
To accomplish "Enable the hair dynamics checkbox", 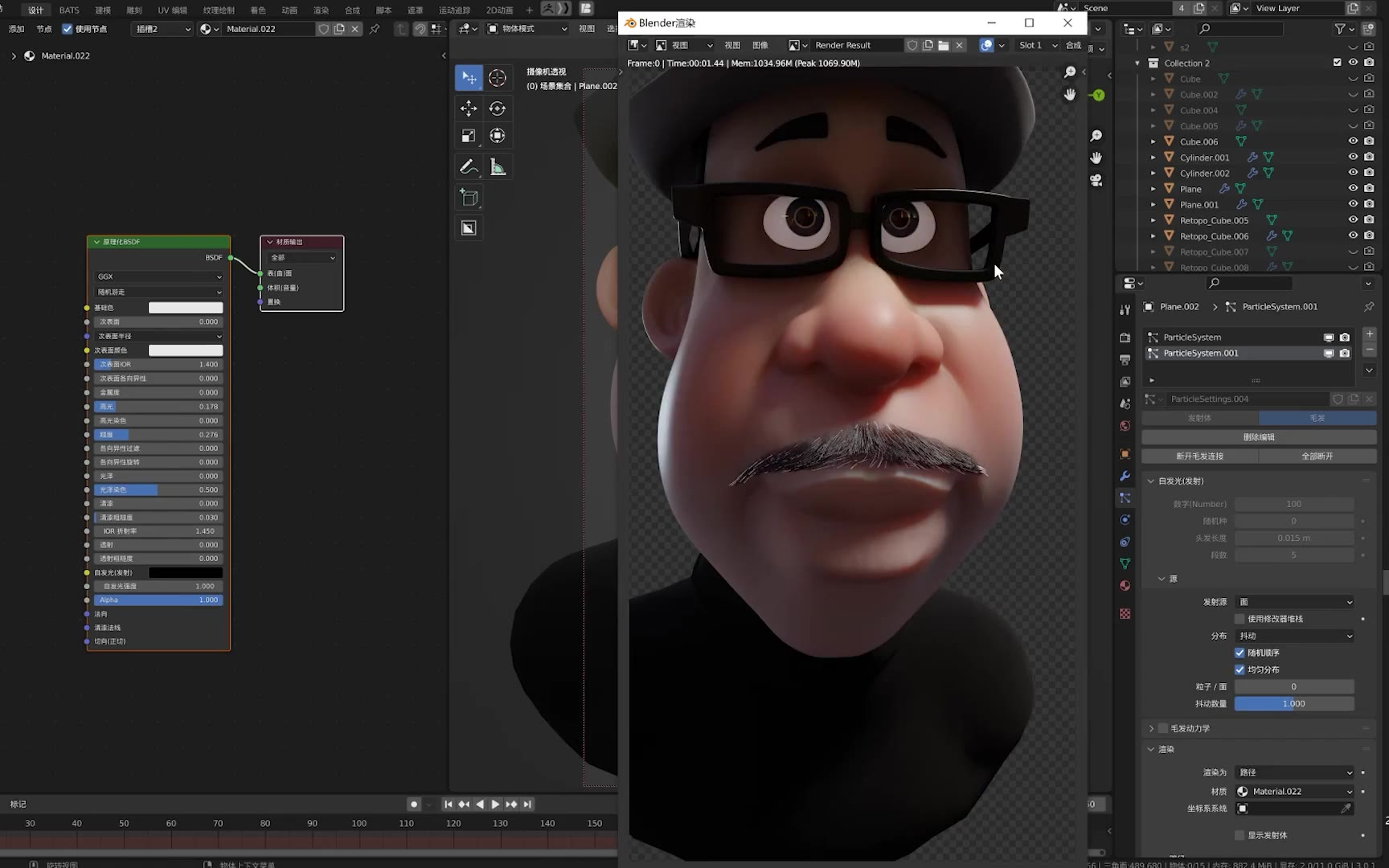I will (1163, 728).
